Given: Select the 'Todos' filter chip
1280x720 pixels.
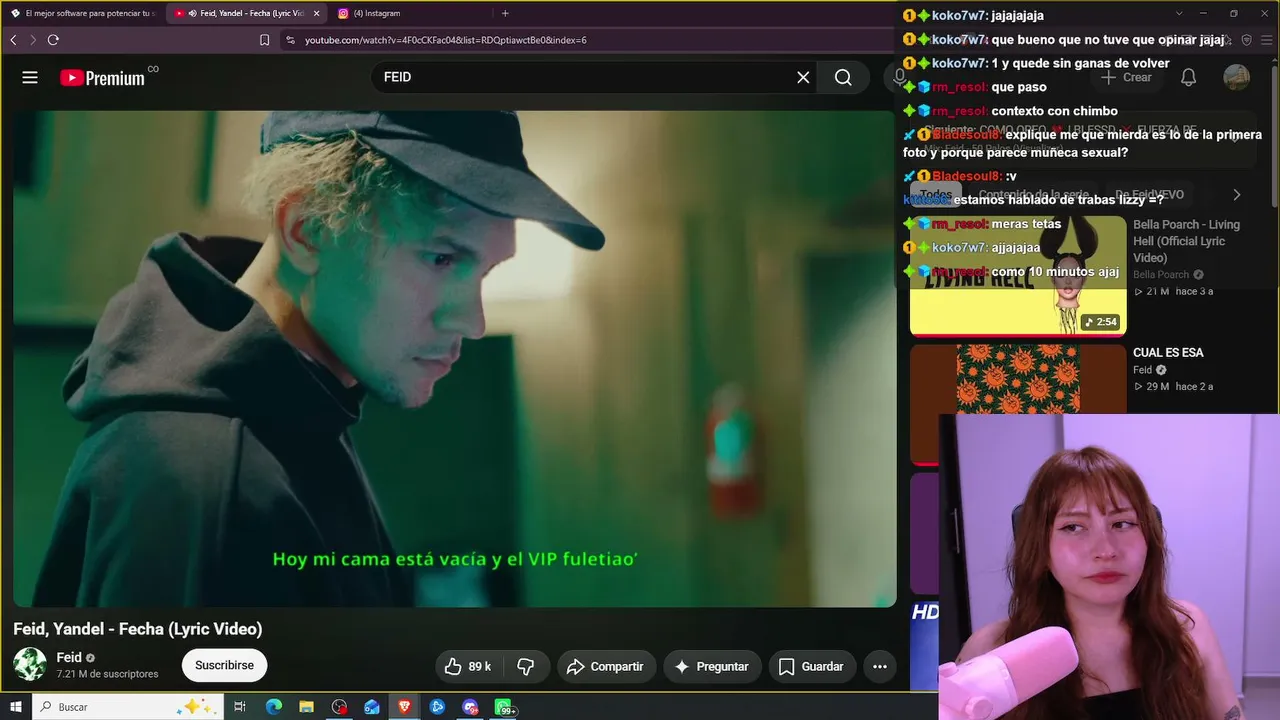Looking at the screenshot, I should (x=936, y=195).
